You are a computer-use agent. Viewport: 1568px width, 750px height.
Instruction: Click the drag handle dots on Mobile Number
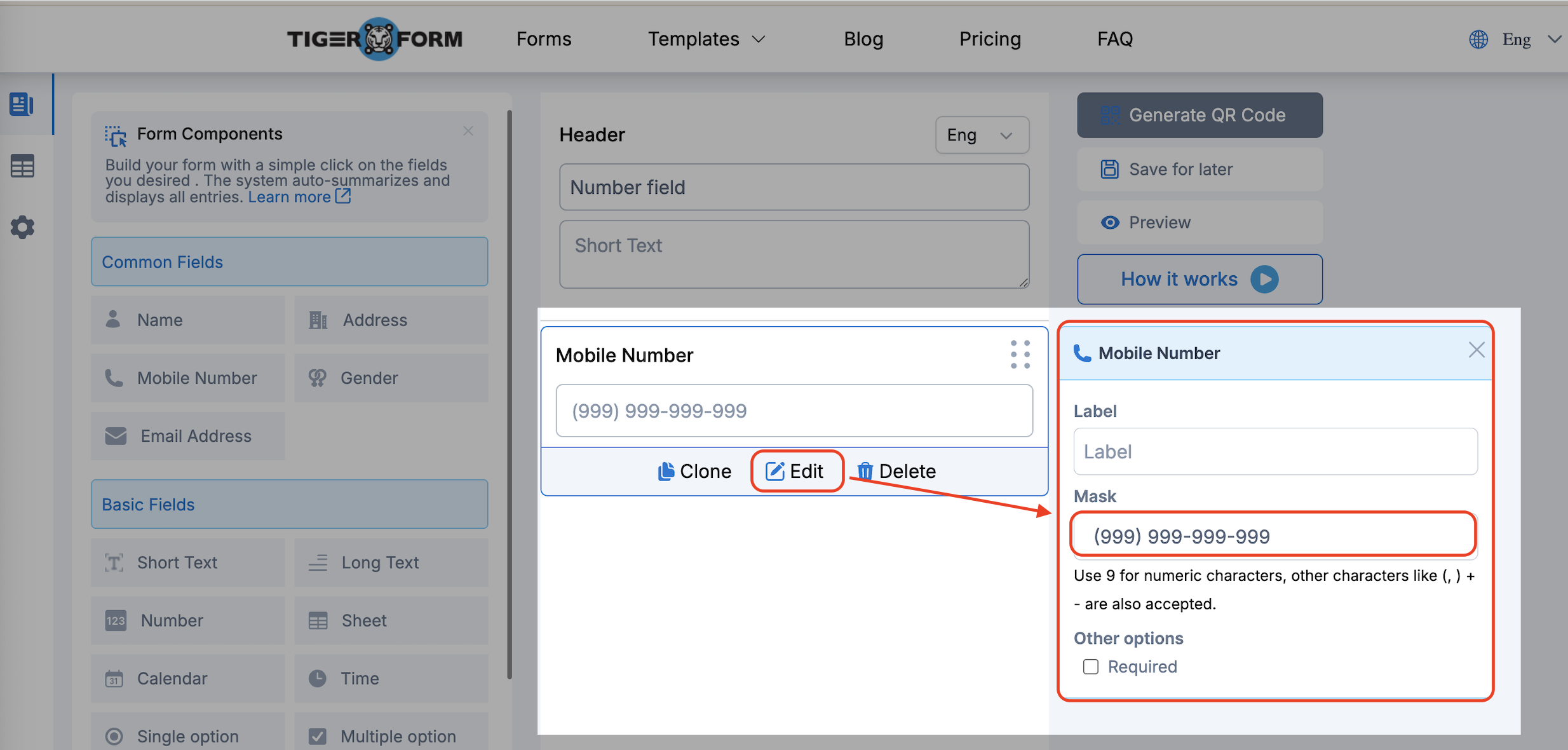[1020, 354]
